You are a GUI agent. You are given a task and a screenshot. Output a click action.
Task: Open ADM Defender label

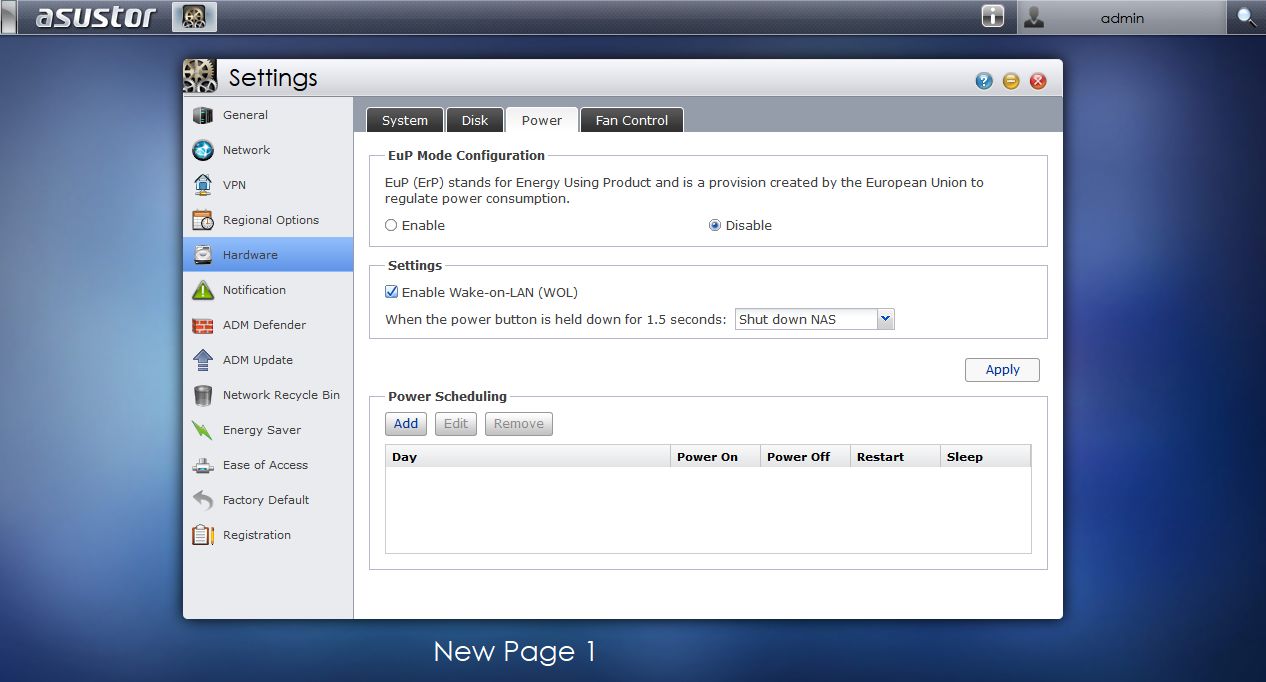pyautogui.click(x=264, y=325)
